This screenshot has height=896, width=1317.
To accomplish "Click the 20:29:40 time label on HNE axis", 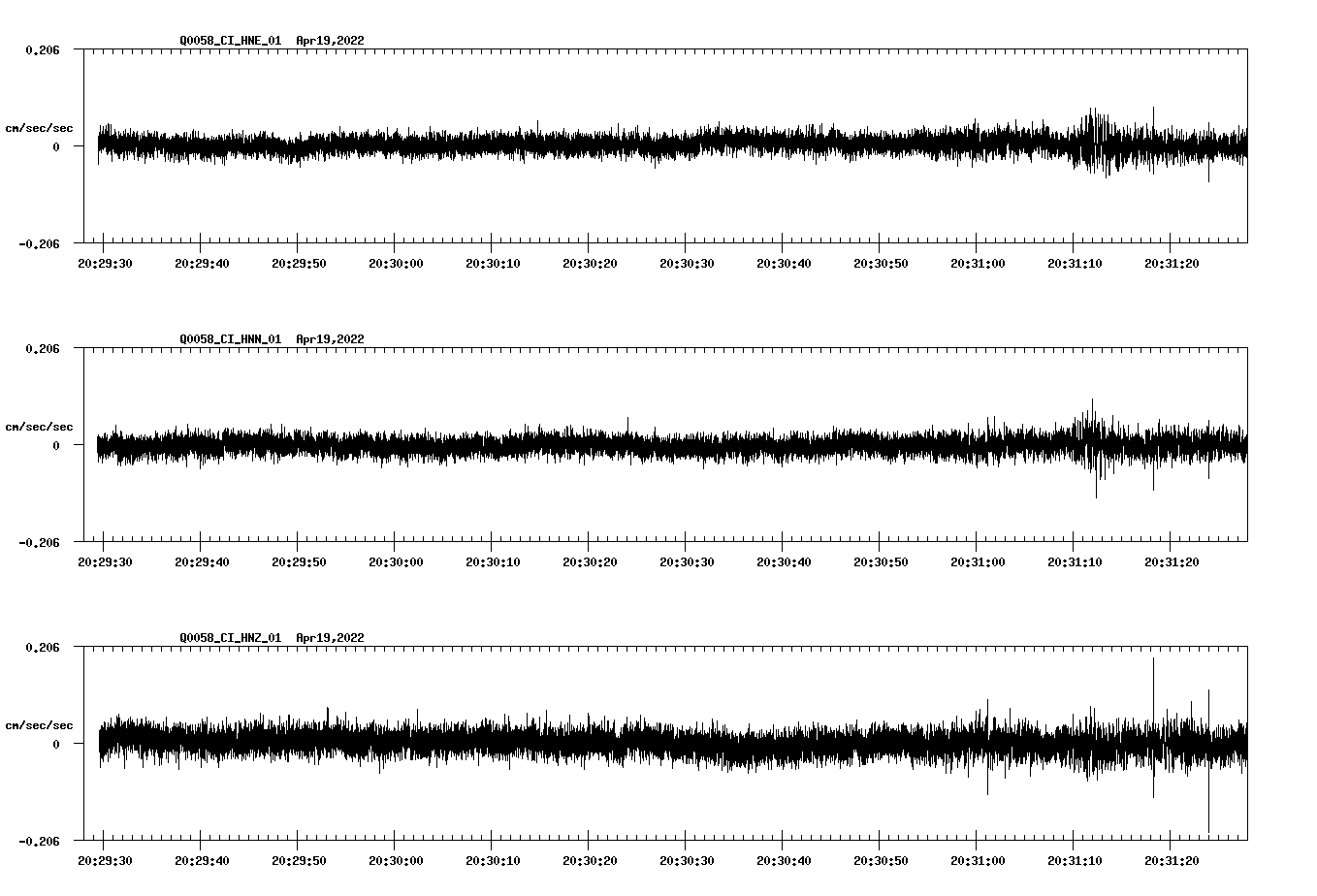I will tap(202, 264).
